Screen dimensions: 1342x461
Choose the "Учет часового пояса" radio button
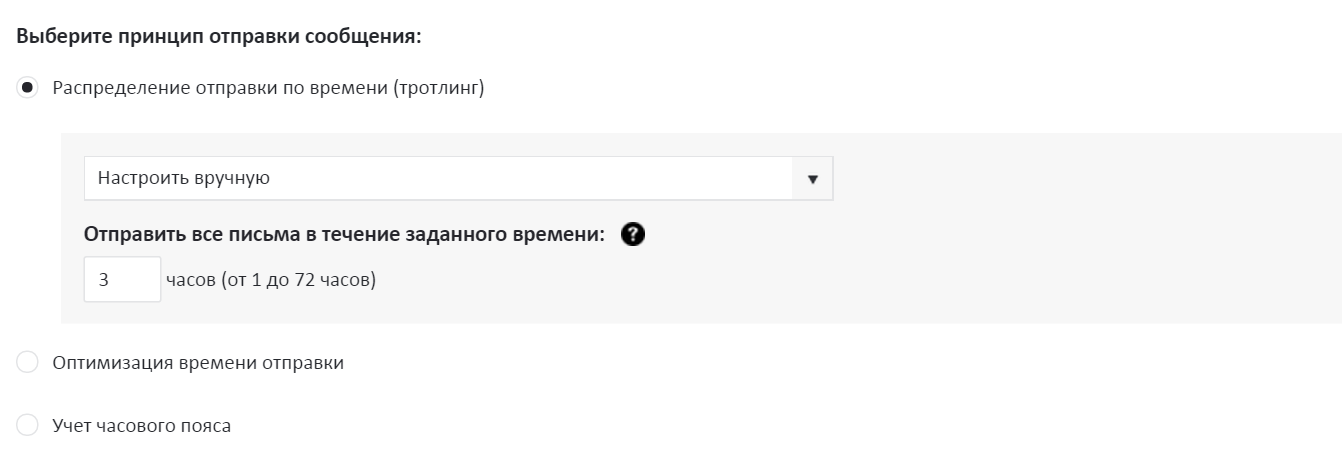point(28,426)
